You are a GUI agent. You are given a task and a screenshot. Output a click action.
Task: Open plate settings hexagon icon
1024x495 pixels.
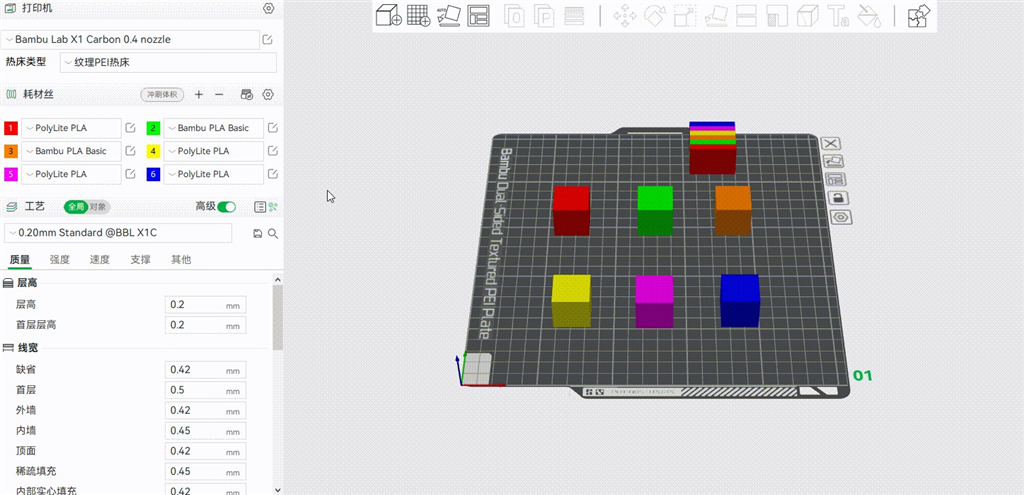click(x=841, y=217)
